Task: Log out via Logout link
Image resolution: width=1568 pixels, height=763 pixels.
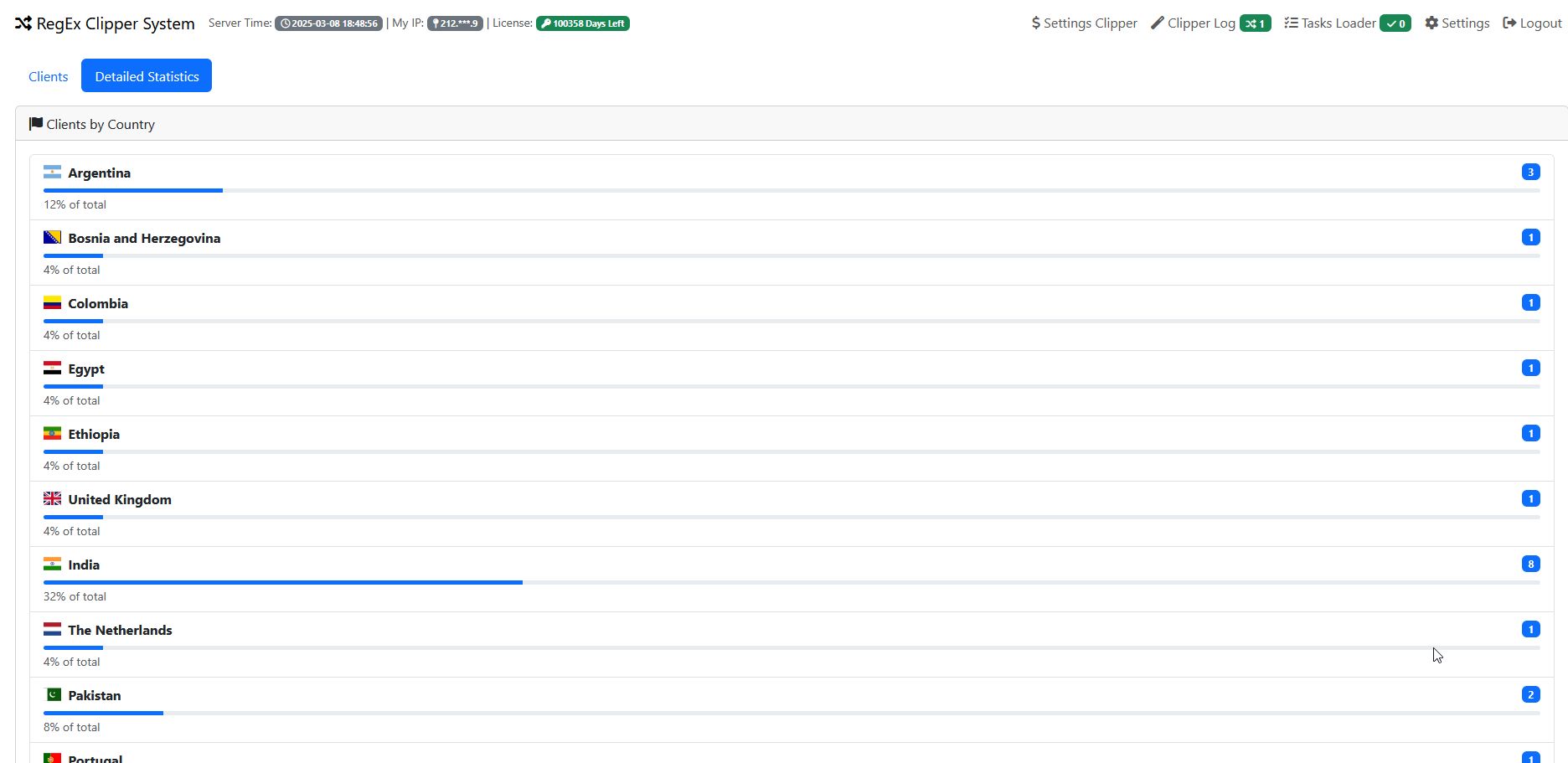Action: pyautogui.click(x=1533, y=23)
